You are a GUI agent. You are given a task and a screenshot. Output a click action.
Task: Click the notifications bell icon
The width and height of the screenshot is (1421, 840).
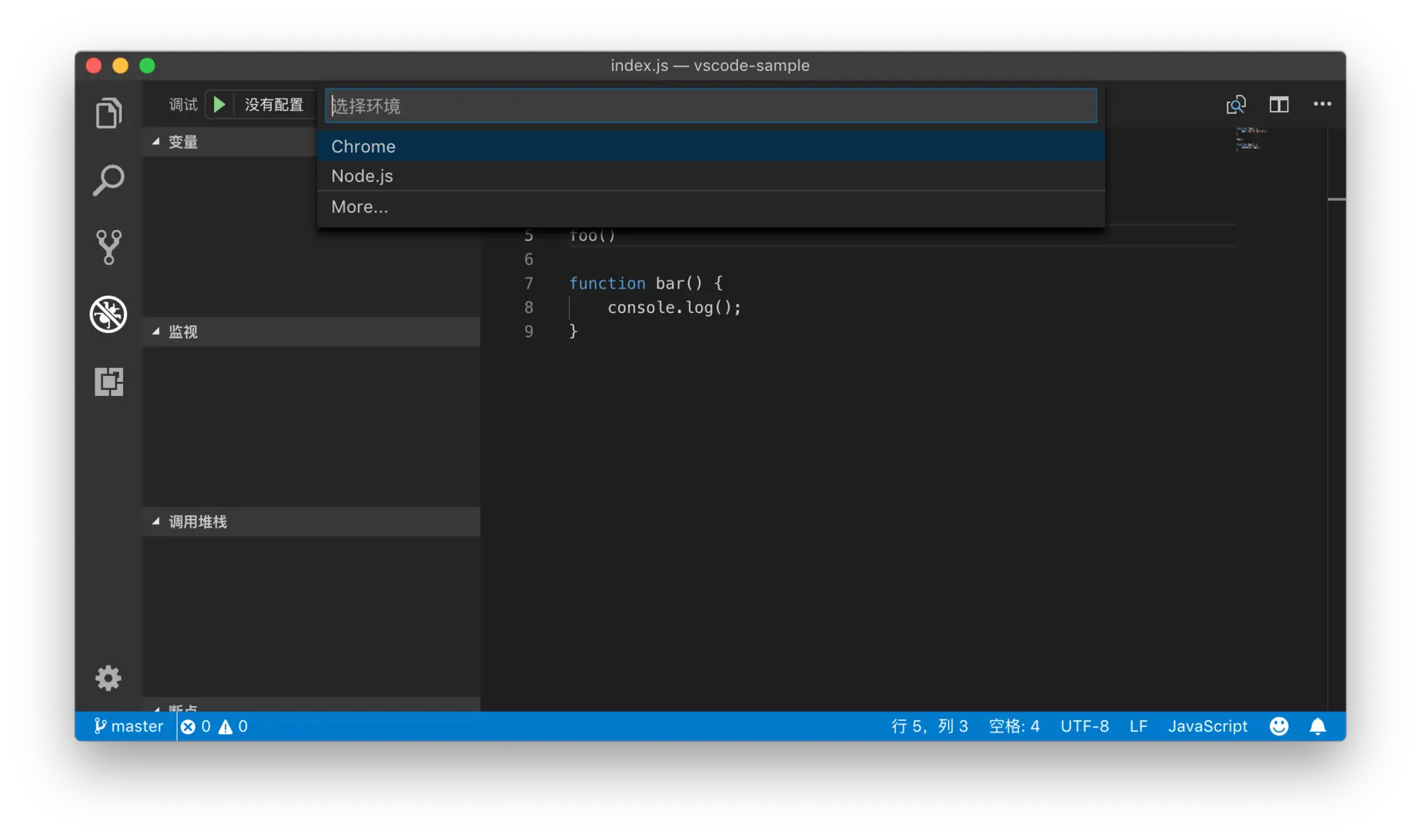tap(1317, 726)
